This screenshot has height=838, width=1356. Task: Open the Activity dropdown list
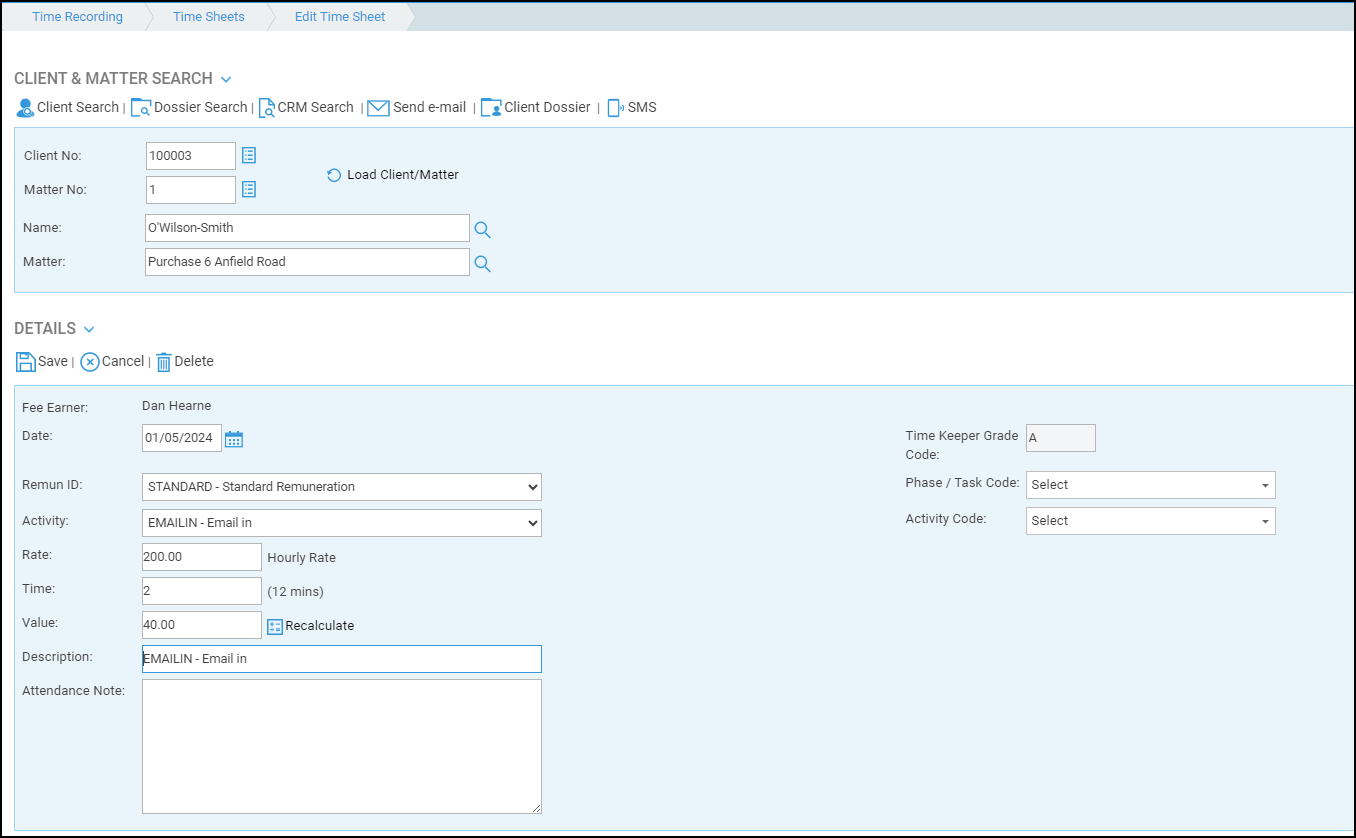[341, 523]
